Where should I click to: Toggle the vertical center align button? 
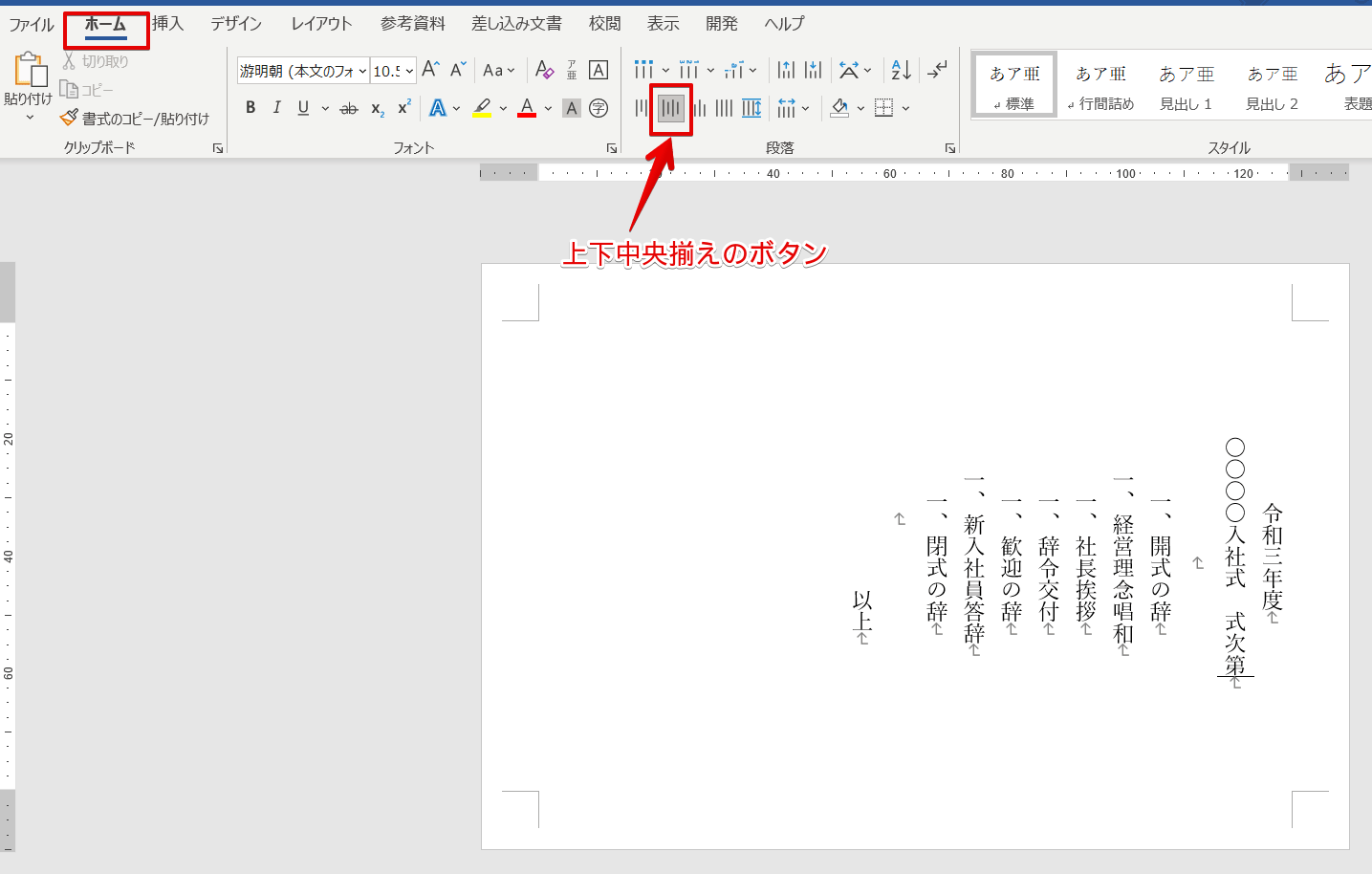tap(670, 108)
